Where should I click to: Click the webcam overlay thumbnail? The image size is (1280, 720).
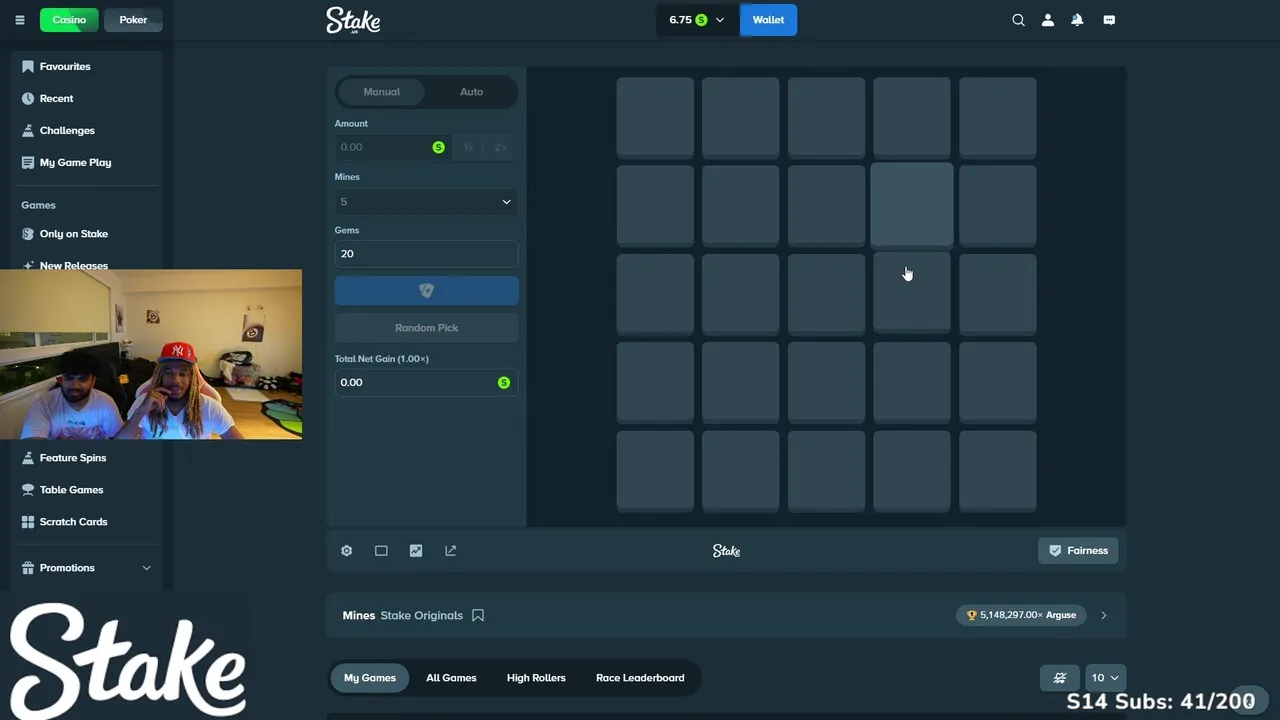pyautogui.click(x=151, y=354)
